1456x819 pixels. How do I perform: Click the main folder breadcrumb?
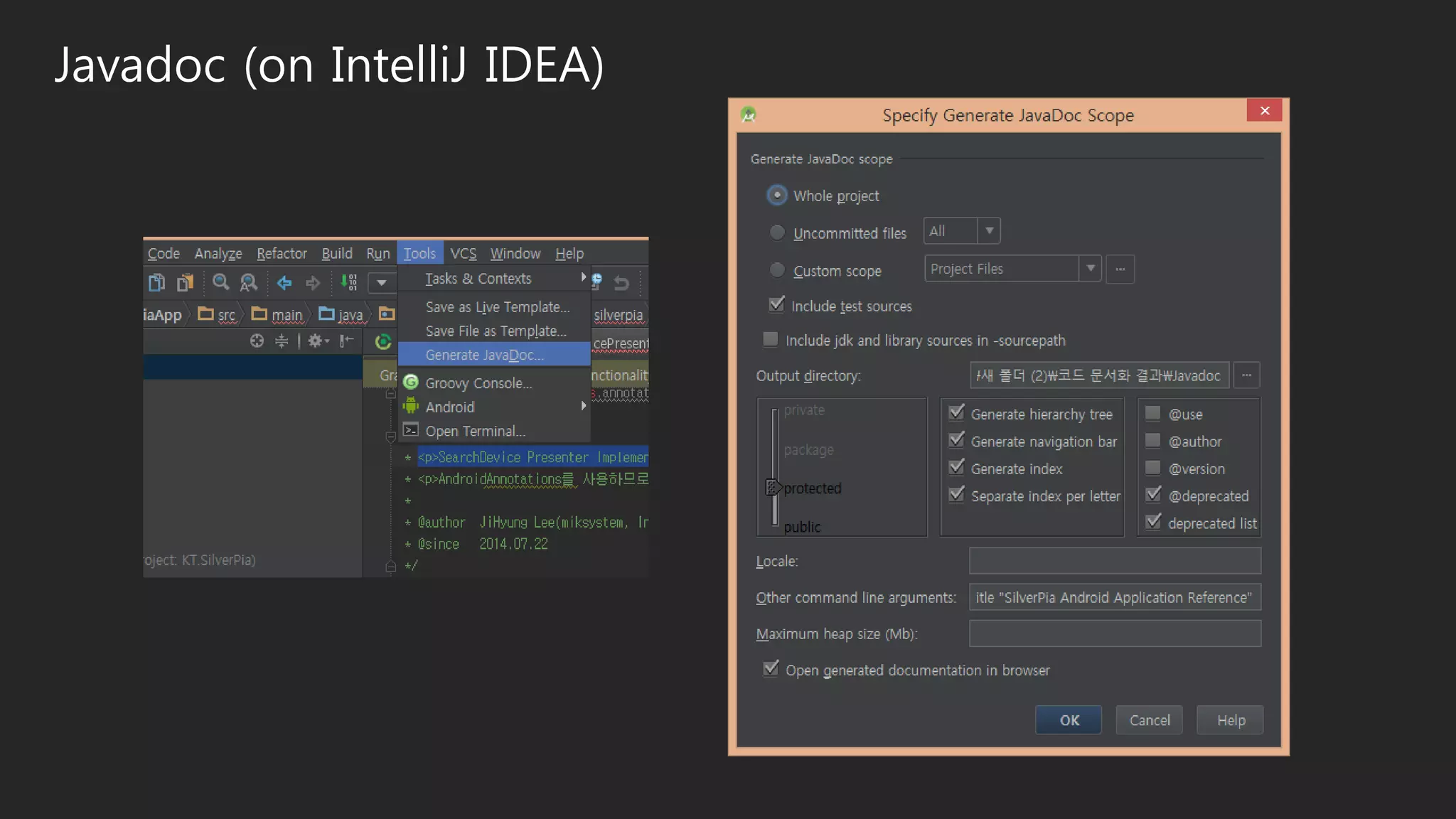point(277,314)
